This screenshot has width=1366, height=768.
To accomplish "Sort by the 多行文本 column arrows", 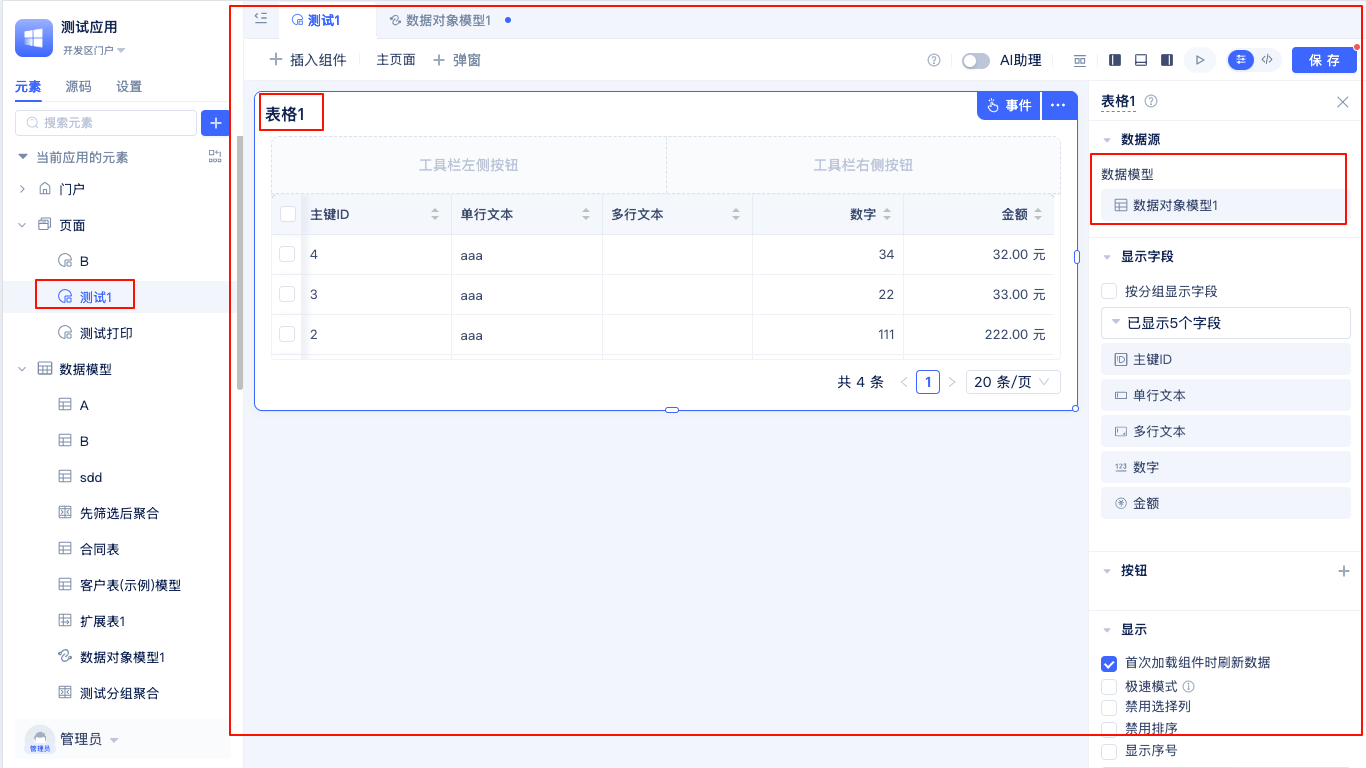I will (x=736, y=214).
